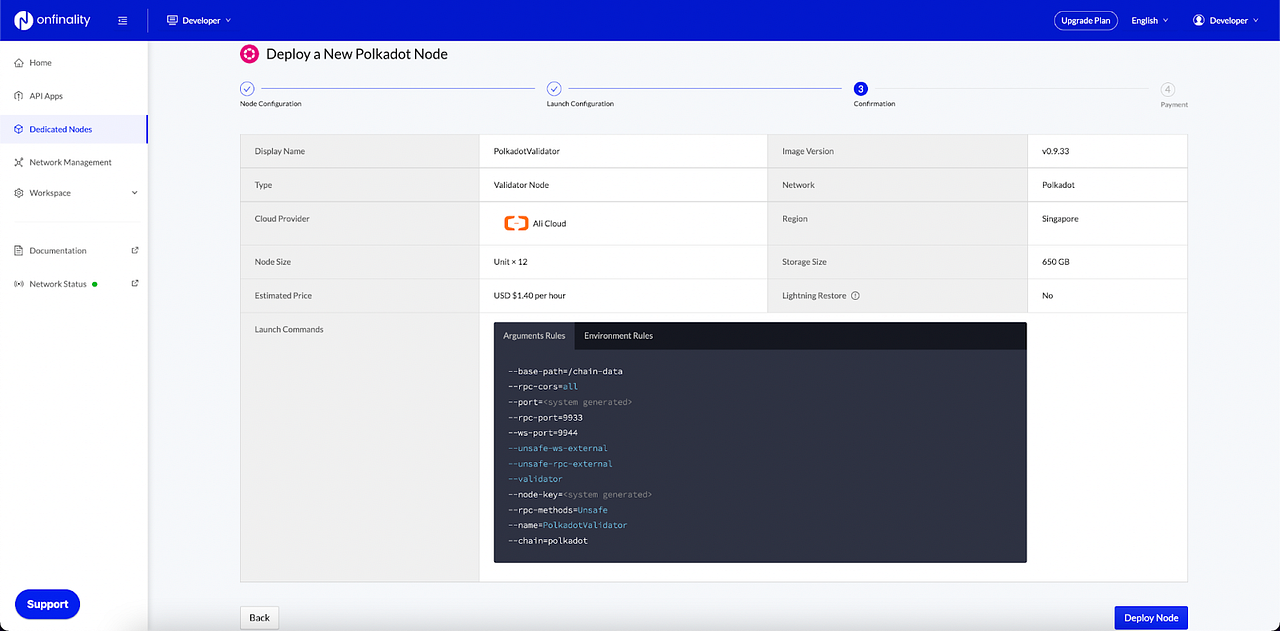Click the Dedicated Nodes cube icon
The image size is (1280, 631).
[19, 129]
